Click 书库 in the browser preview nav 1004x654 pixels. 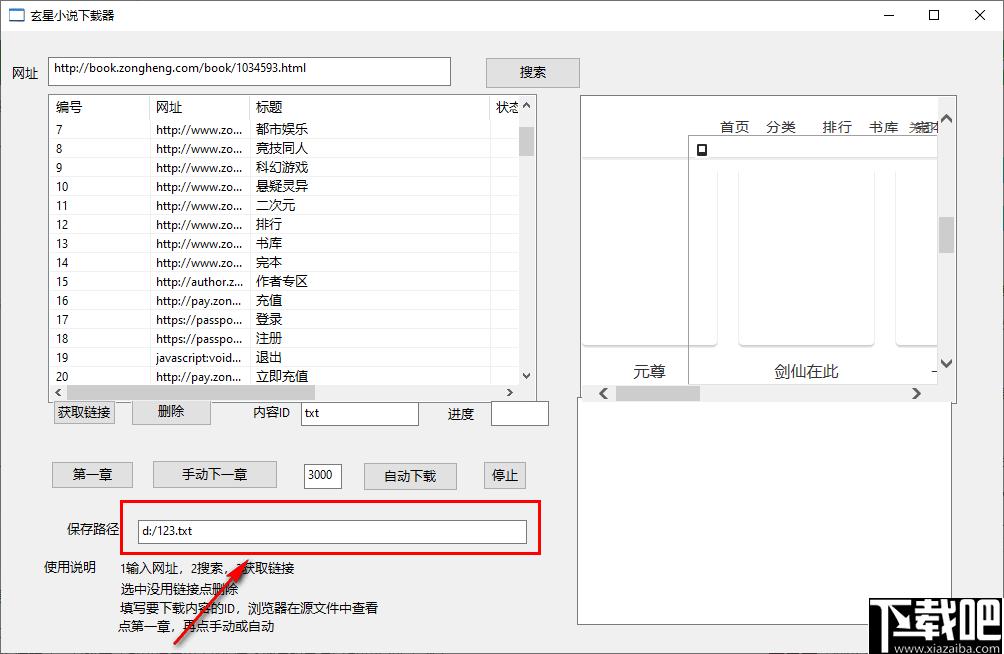(884, 127)
